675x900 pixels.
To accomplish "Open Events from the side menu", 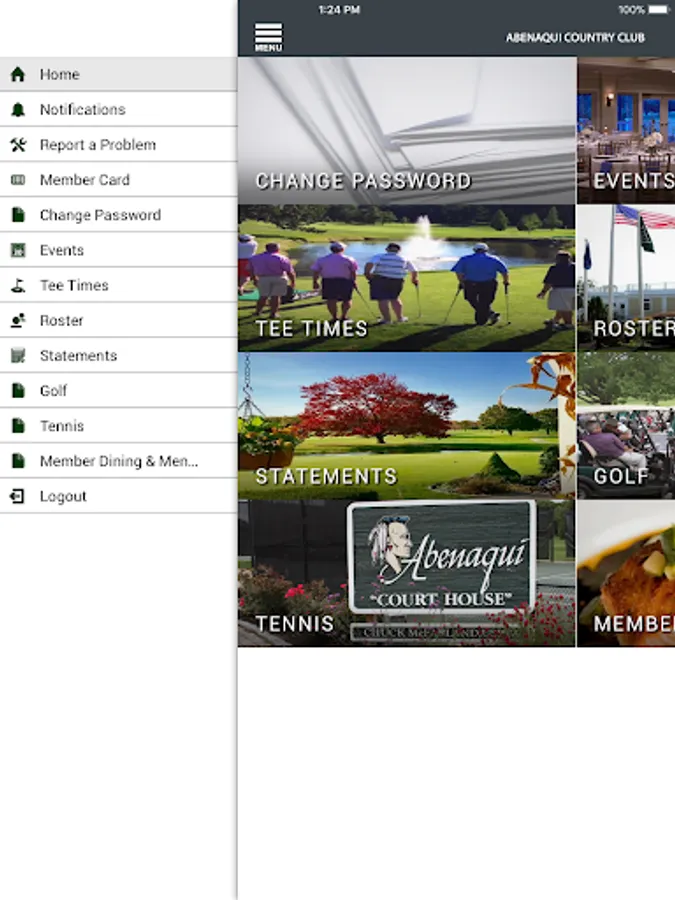I will (118, 250).
